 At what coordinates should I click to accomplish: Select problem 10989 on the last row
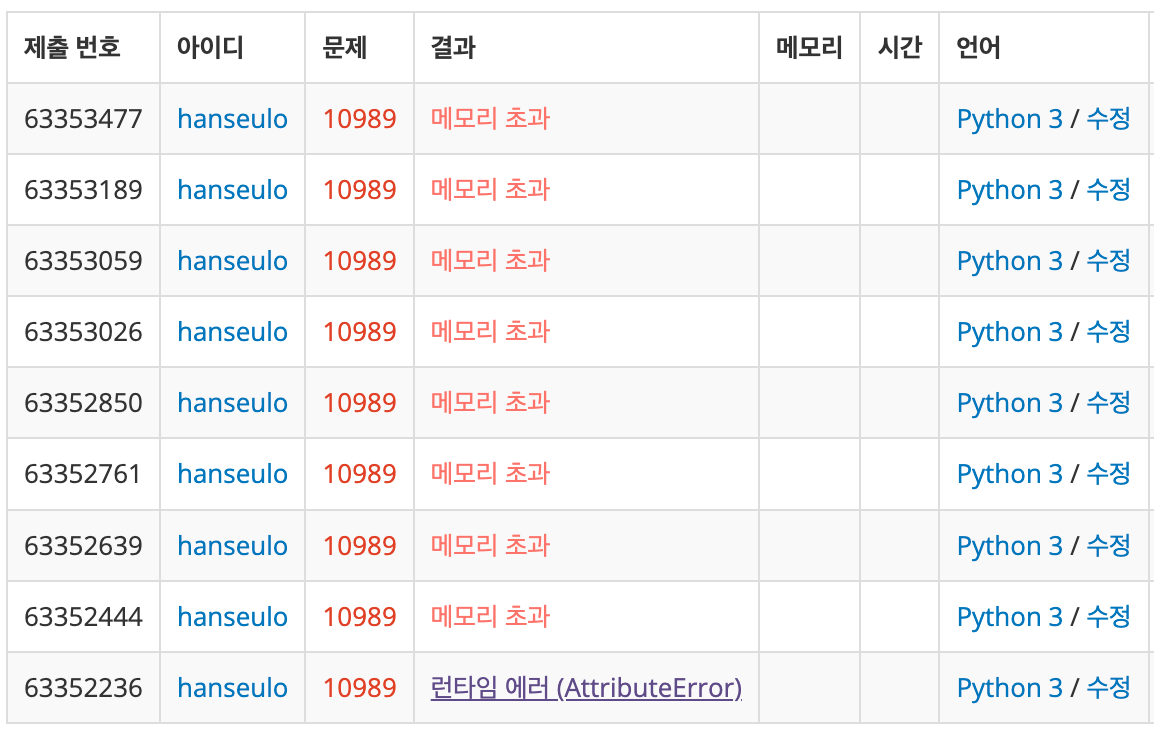[x=358, y=688]
